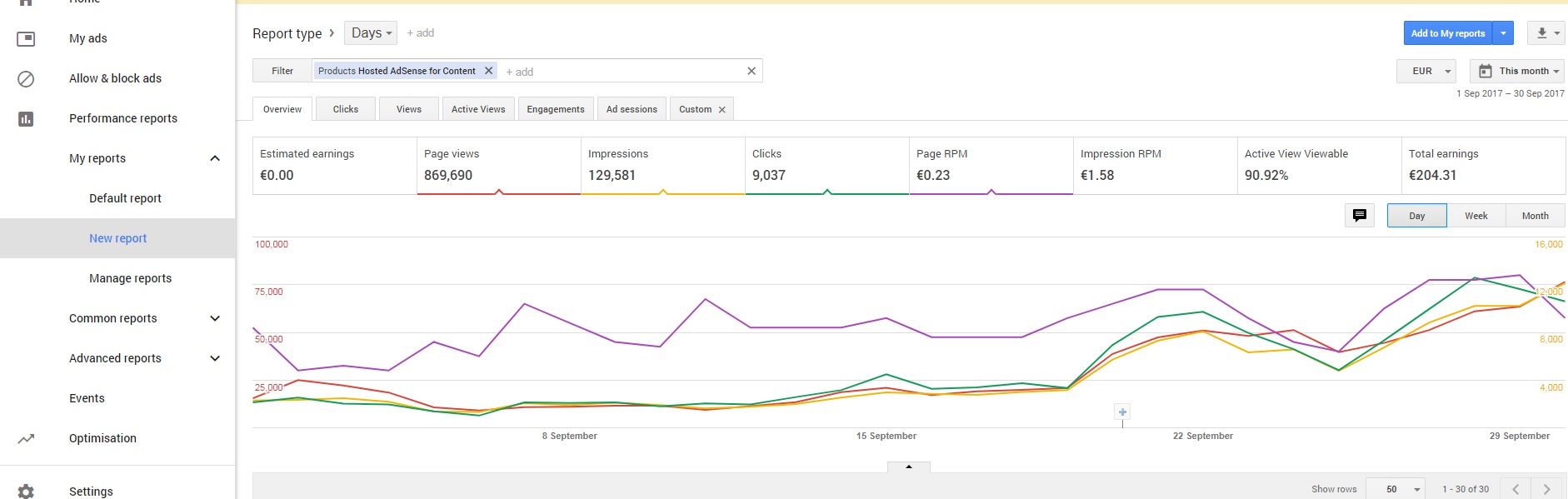Open Settings via the gear icon

coord(26,491)
